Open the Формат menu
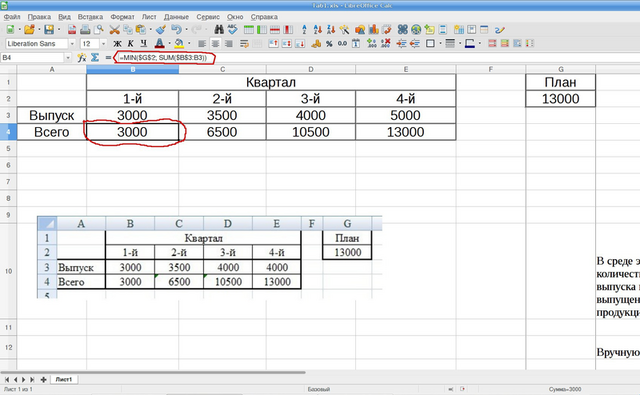Image resolution: width=640 pixels, height=395 pixels. (122, 17)
